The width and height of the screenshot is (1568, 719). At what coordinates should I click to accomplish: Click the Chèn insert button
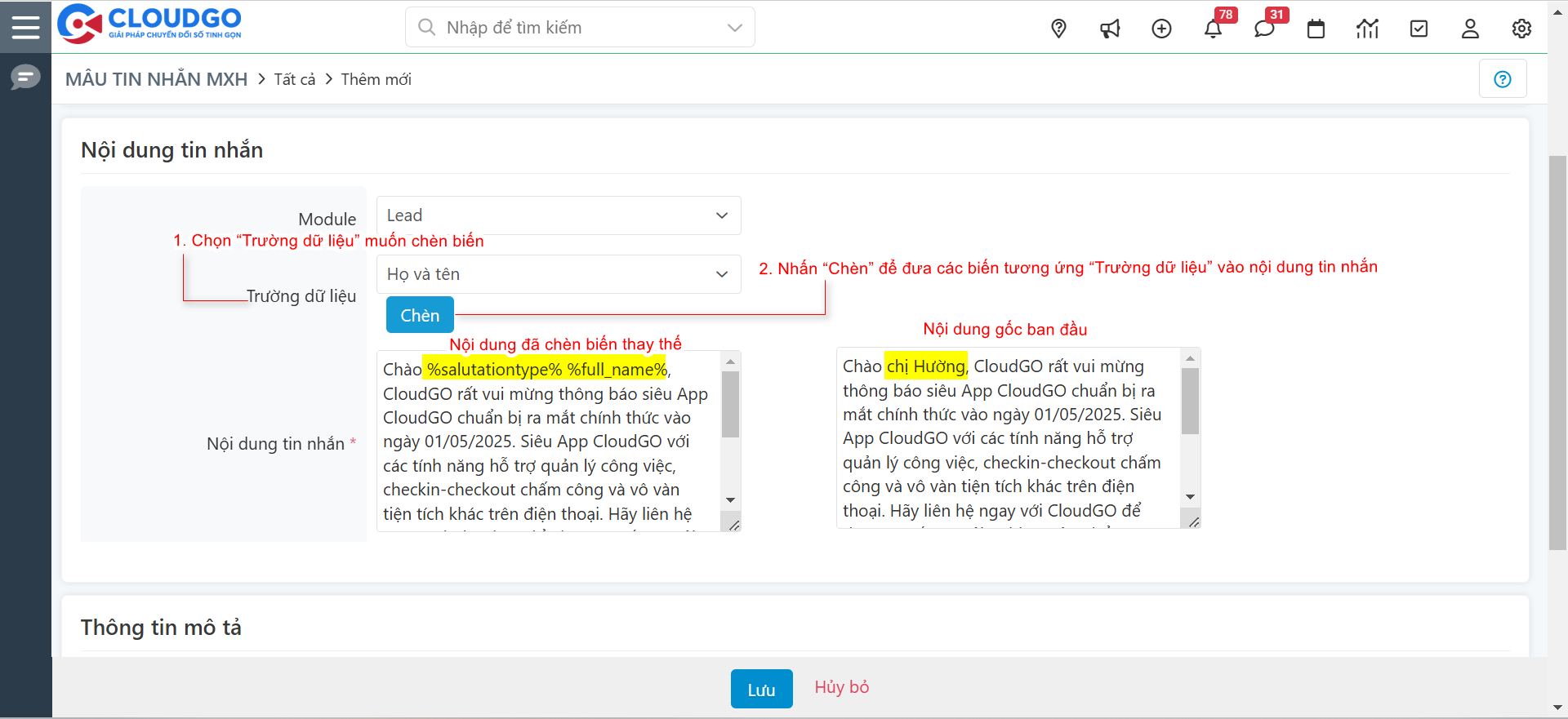[x=420, y=315]
